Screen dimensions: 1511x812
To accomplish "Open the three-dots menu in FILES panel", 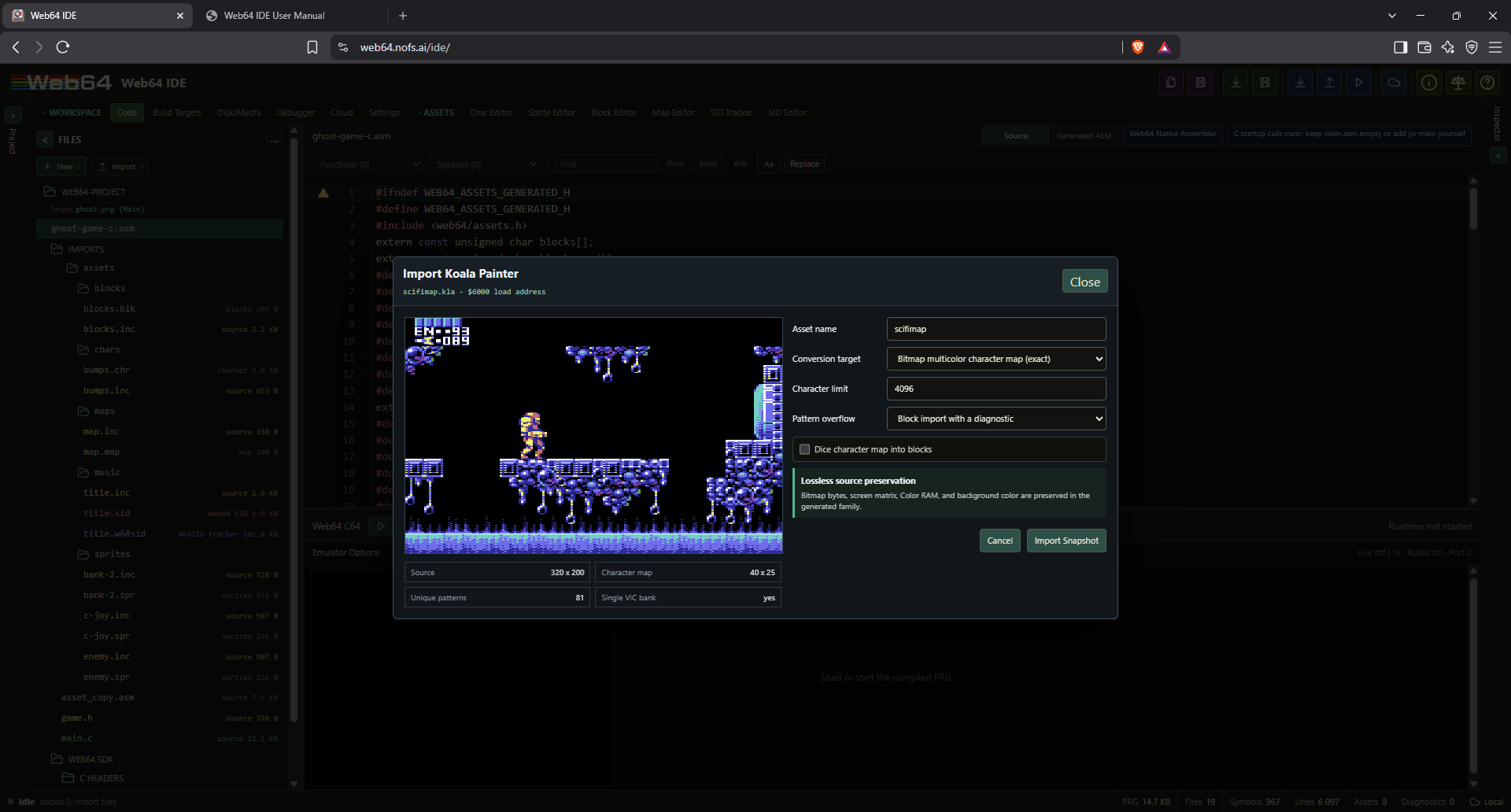I will pyautogui.click(x=274, y=140).
